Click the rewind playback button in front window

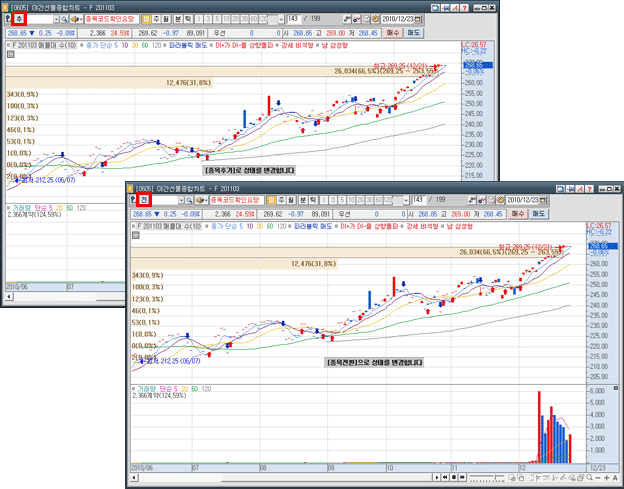coord(445,477)
